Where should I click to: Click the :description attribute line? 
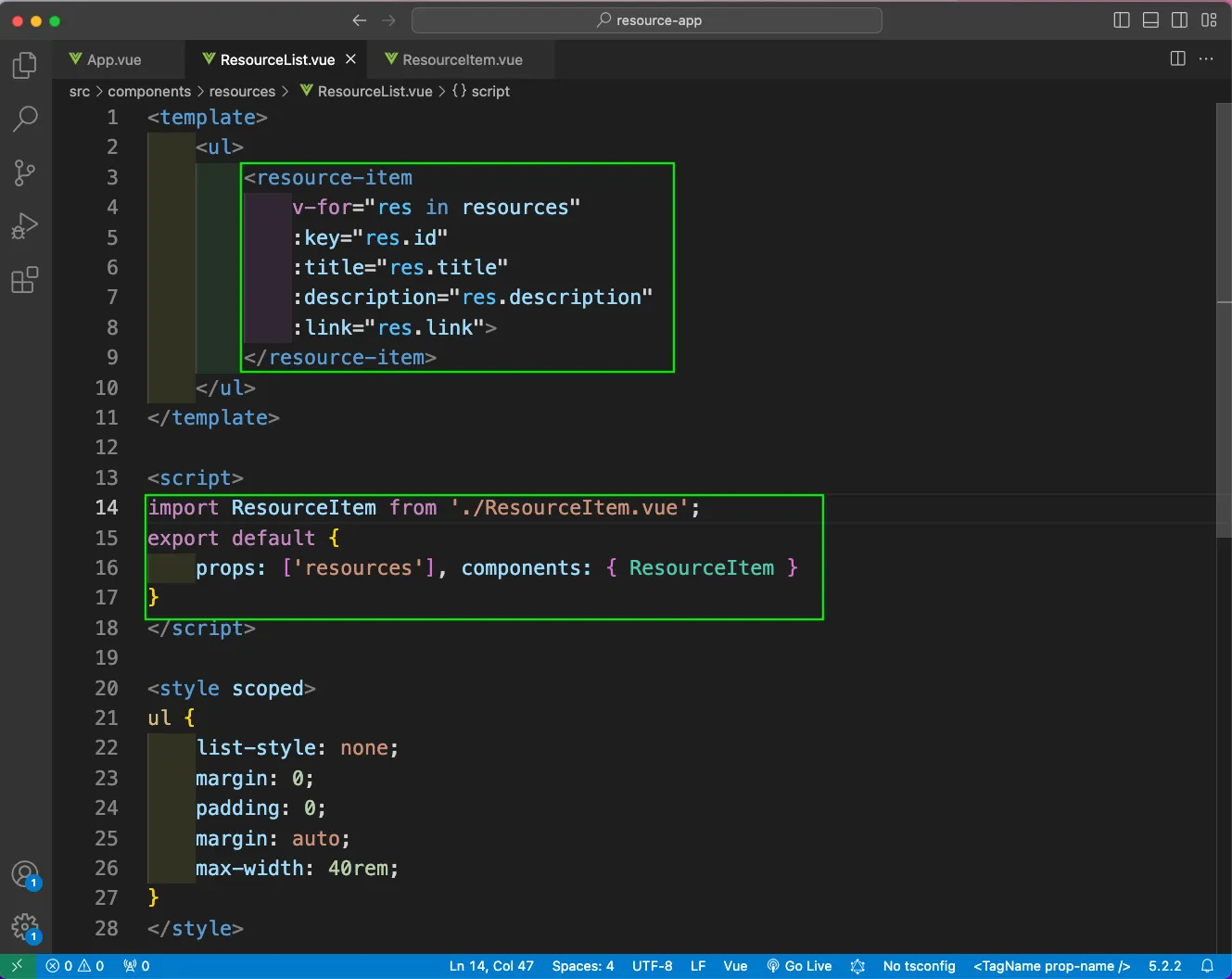coord(472,297)
